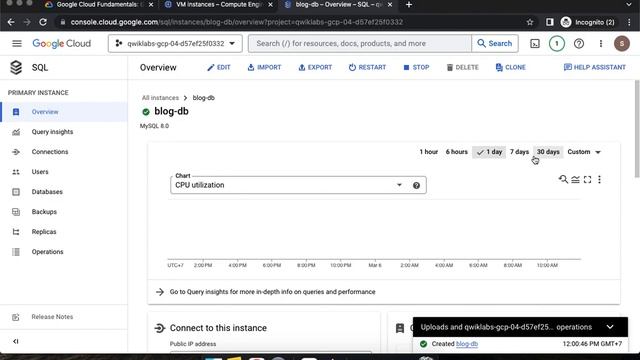Click the Connections sidebar icon

click(x=16, y=152)
